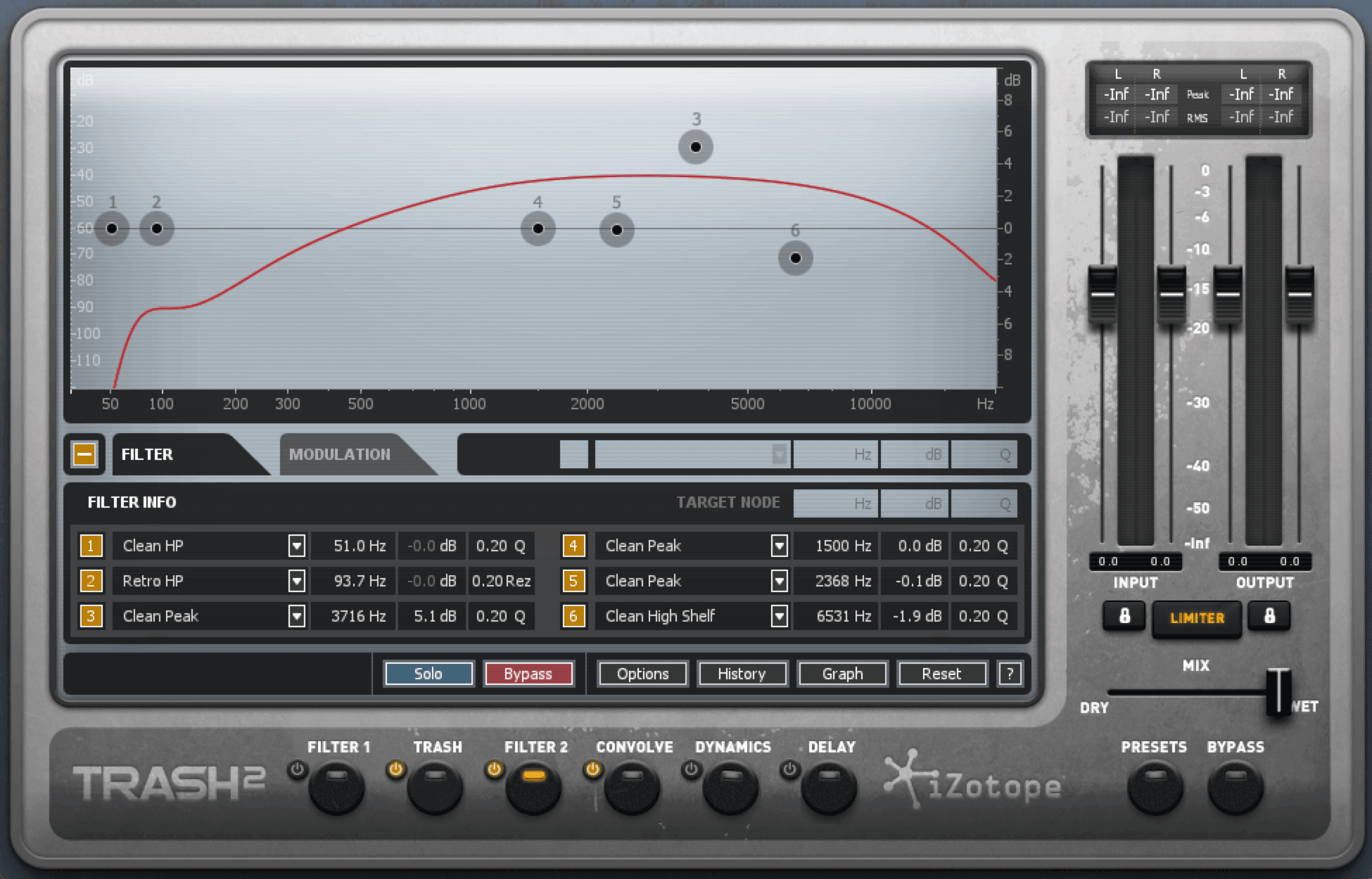This screenshot has height=879, width=1372.
Task: Click Target Node Hz field
Action: [x=836, y=503]
